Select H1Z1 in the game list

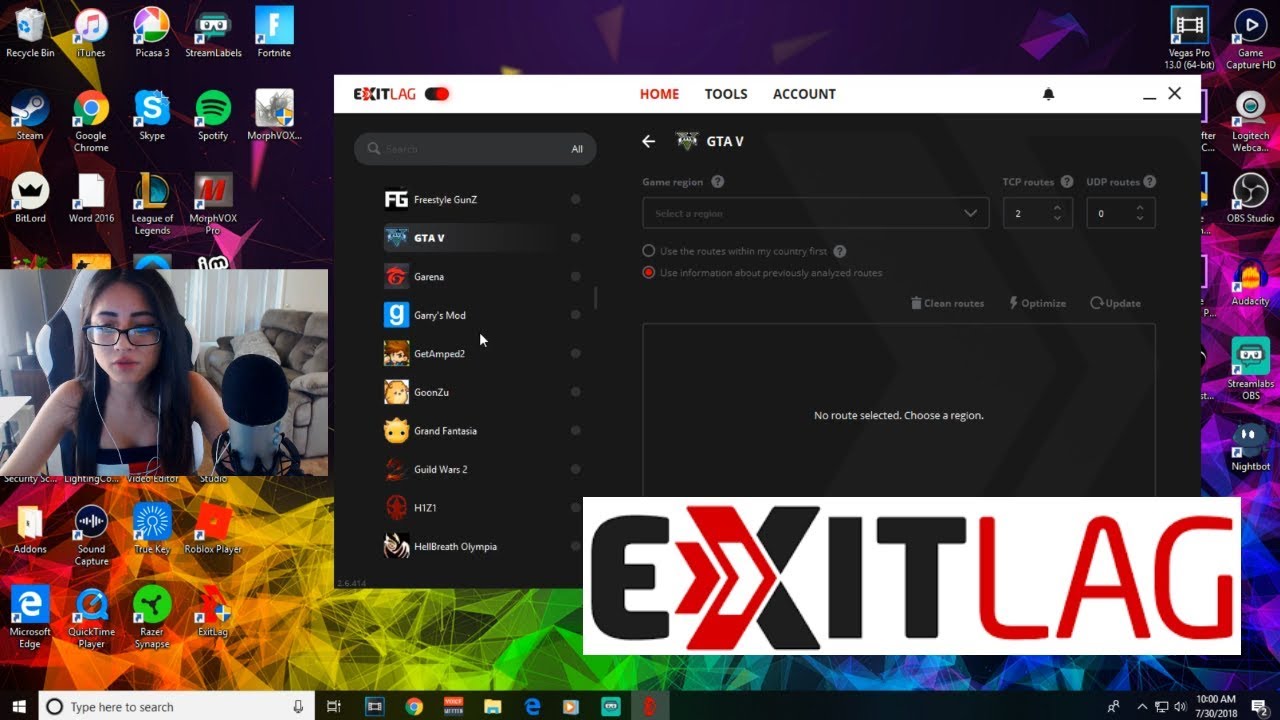(x=482, y=508)
